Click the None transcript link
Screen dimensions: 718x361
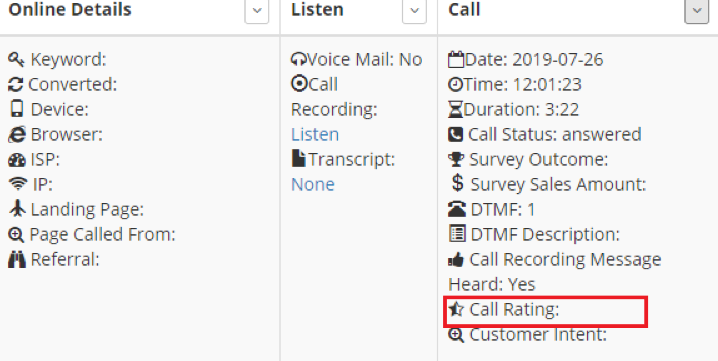[313, 184]
